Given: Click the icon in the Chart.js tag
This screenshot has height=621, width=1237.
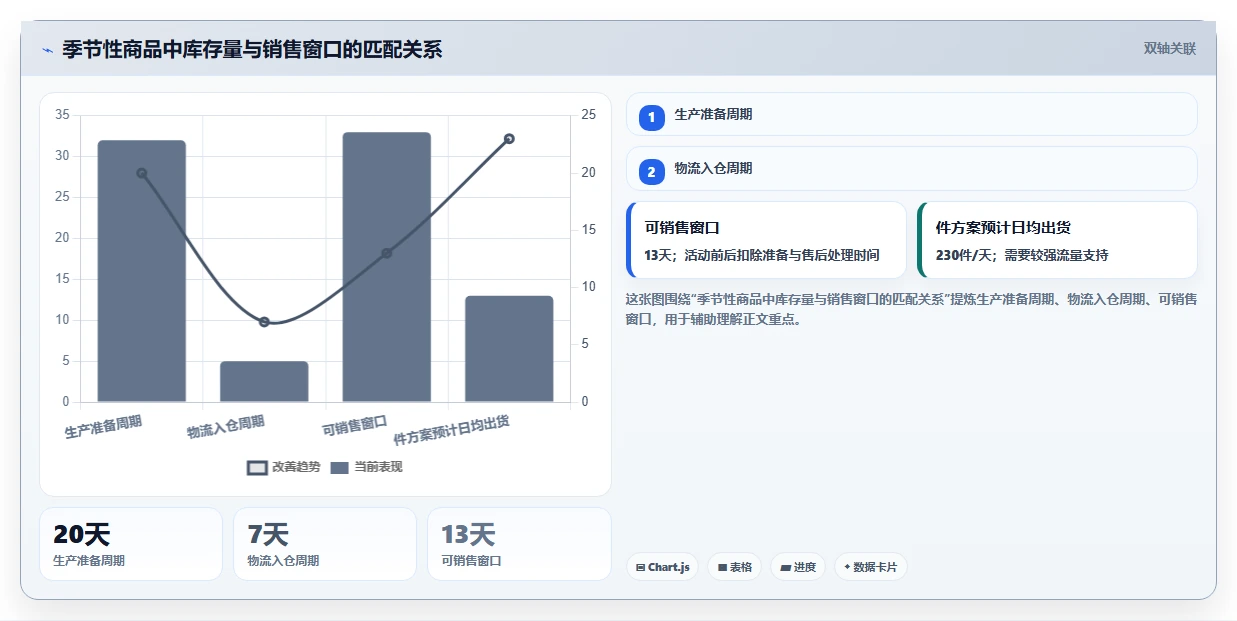Looking at the screenshot, I should pos(640,567).
